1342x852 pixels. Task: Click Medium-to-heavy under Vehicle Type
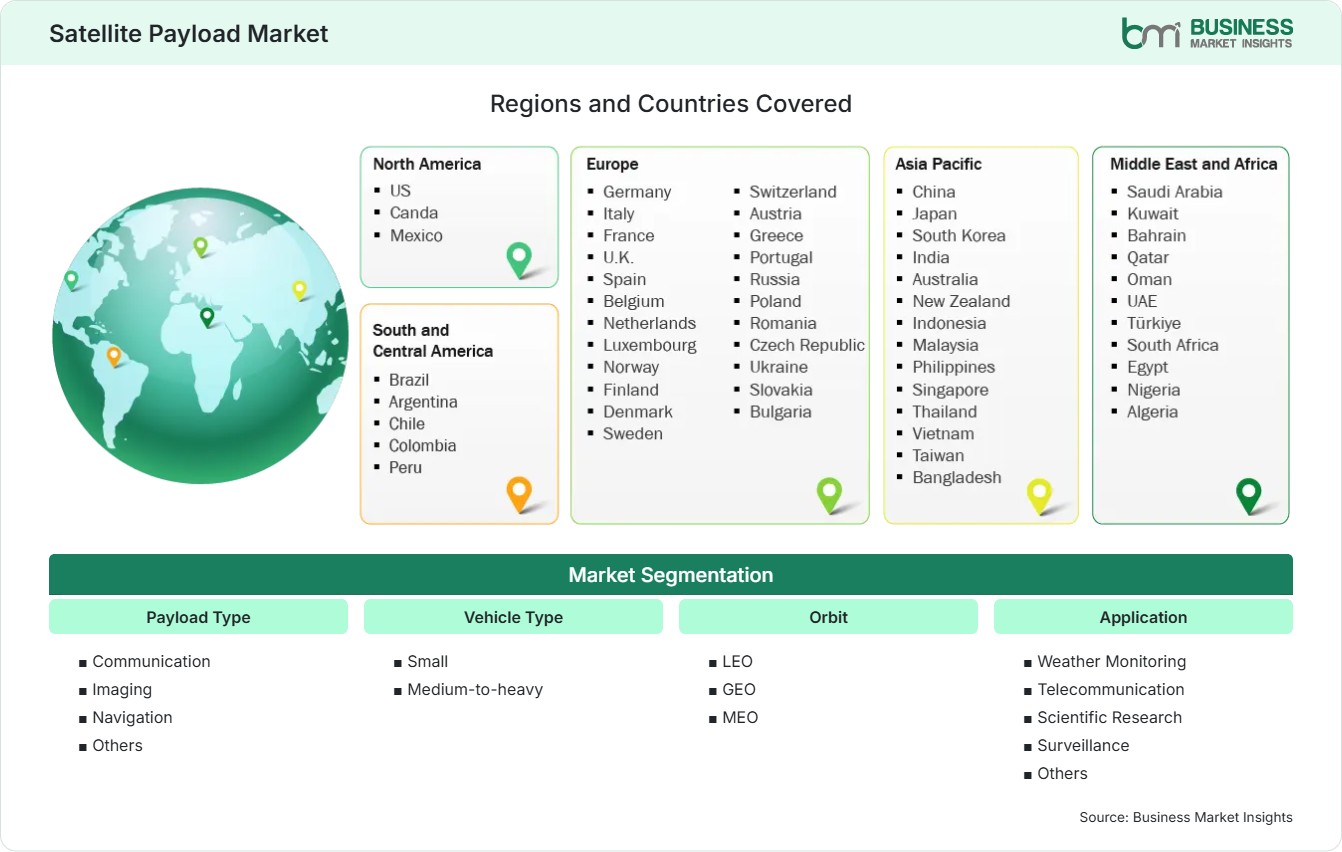click(x=475, y=689)
